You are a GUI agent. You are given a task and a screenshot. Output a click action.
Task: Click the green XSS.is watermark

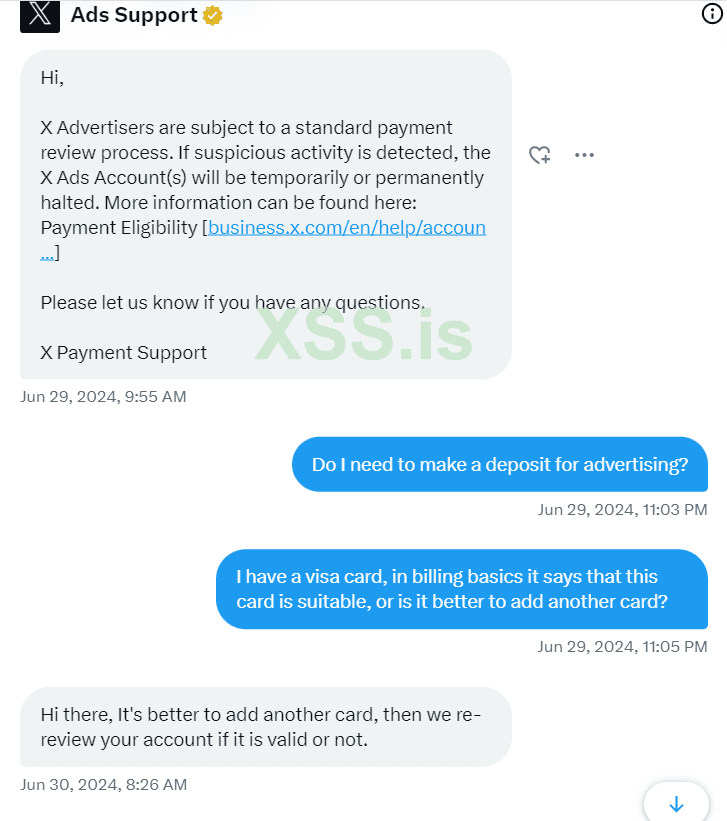pos(363,332)
